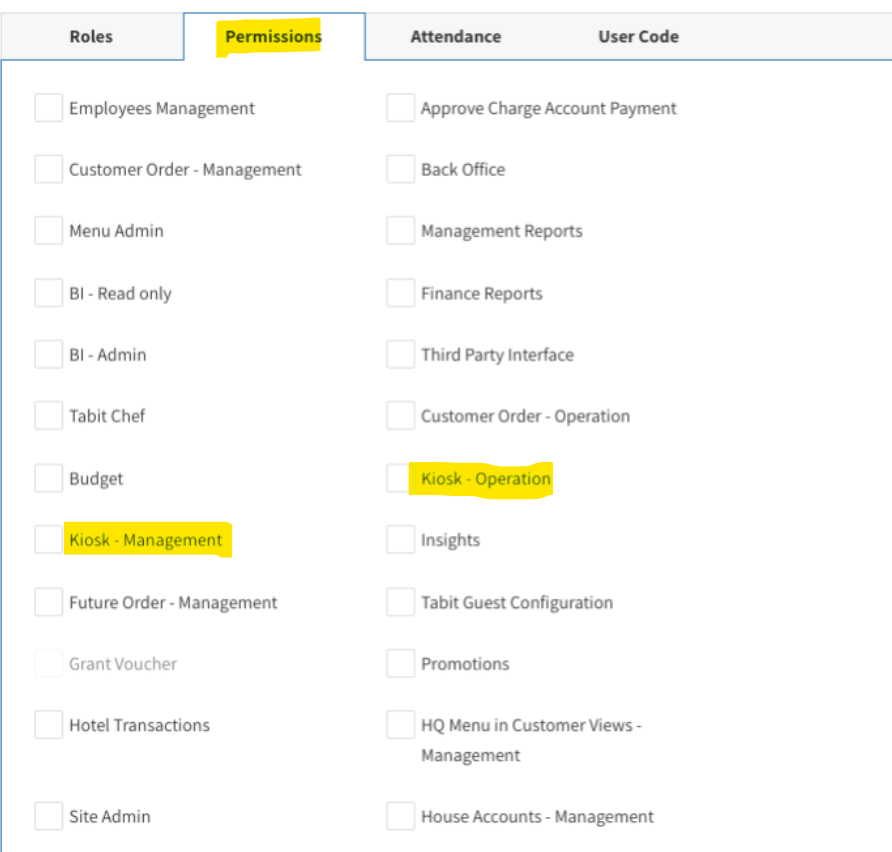Screen dimensions: 892x852
Task: Open the Attendance tab
Action: tap(455, 37)
